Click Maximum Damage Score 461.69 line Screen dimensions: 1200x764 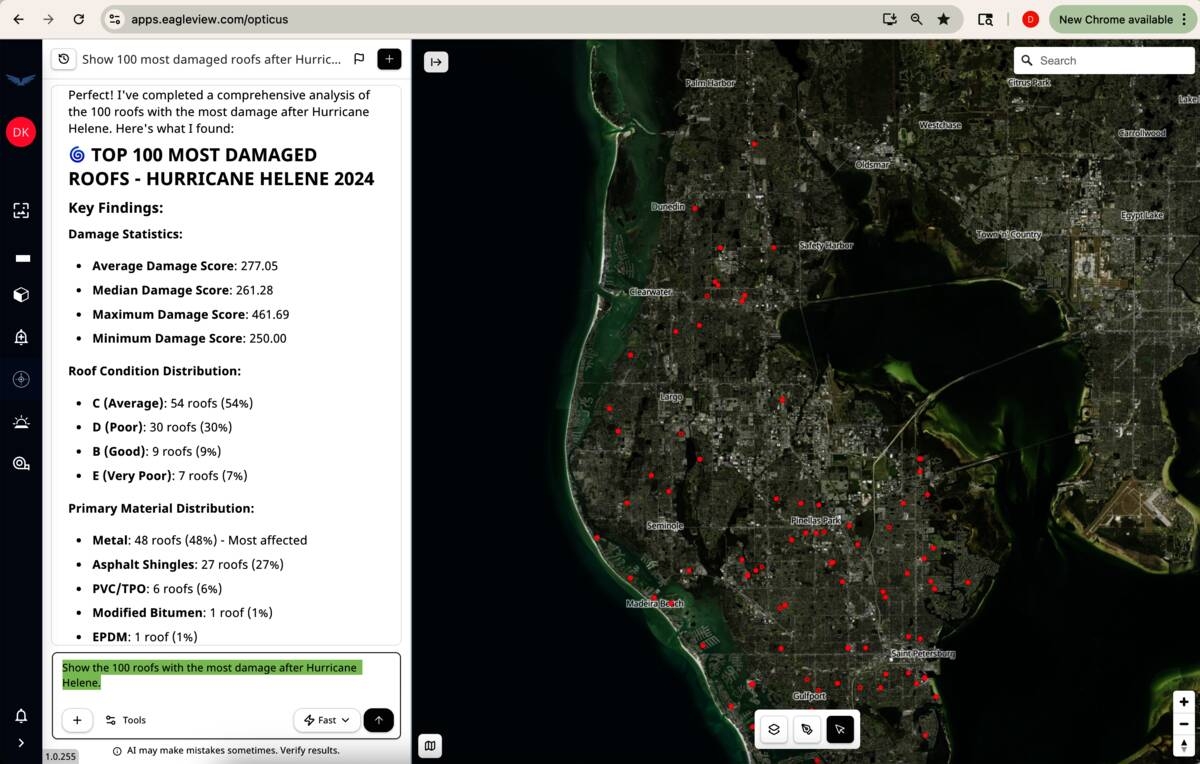click(190, 314)
